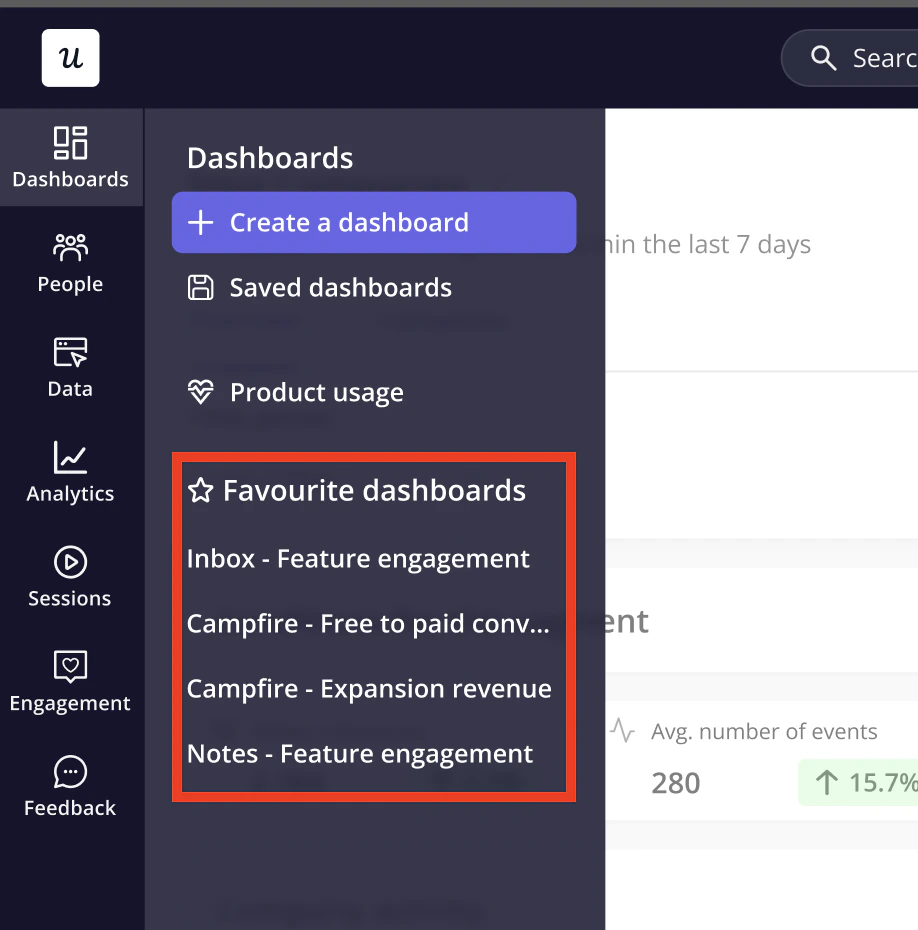Open Campfire - Free to paid conv... dashboard

point(368,624)
